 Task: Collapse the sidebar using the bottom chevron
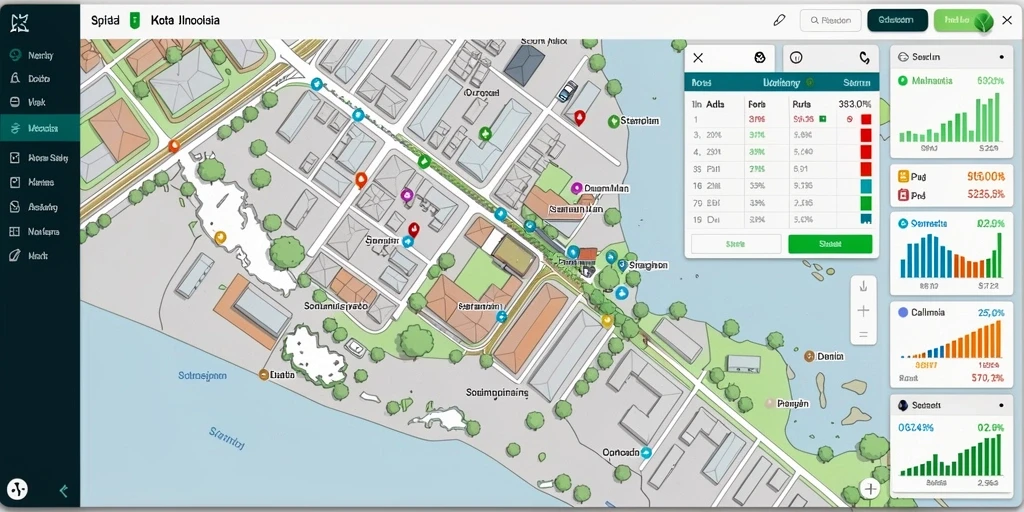tap(63, 491)
